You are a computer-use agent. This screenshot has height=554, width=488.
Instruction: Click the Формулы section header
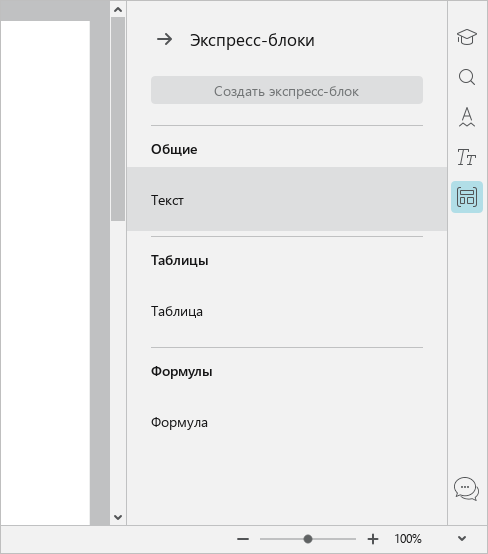click(182, 372)
